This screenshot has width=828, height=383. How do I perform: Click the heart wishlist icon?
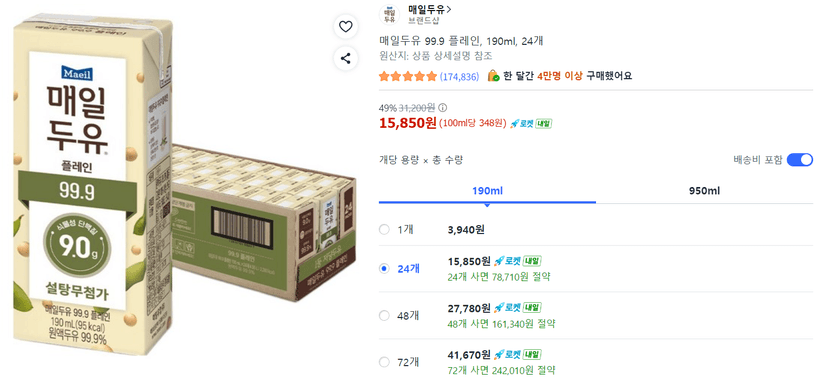(345, 27)
